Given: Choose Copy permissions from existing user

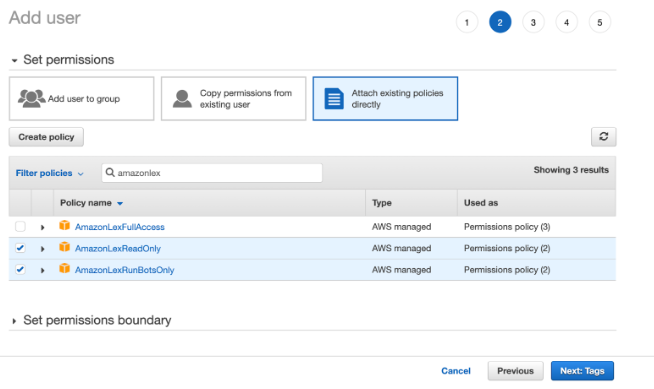Looking at the screenshot, I should pos(234,98).
